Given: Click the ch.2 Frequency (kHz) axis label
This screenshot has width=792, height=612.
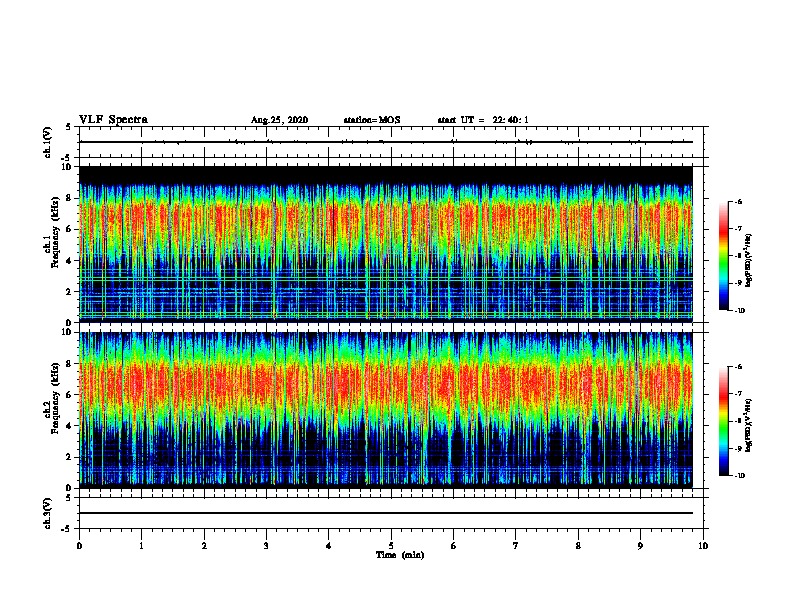Looking at the screenshot, I should pyautogui.click(x=51, y=398).
